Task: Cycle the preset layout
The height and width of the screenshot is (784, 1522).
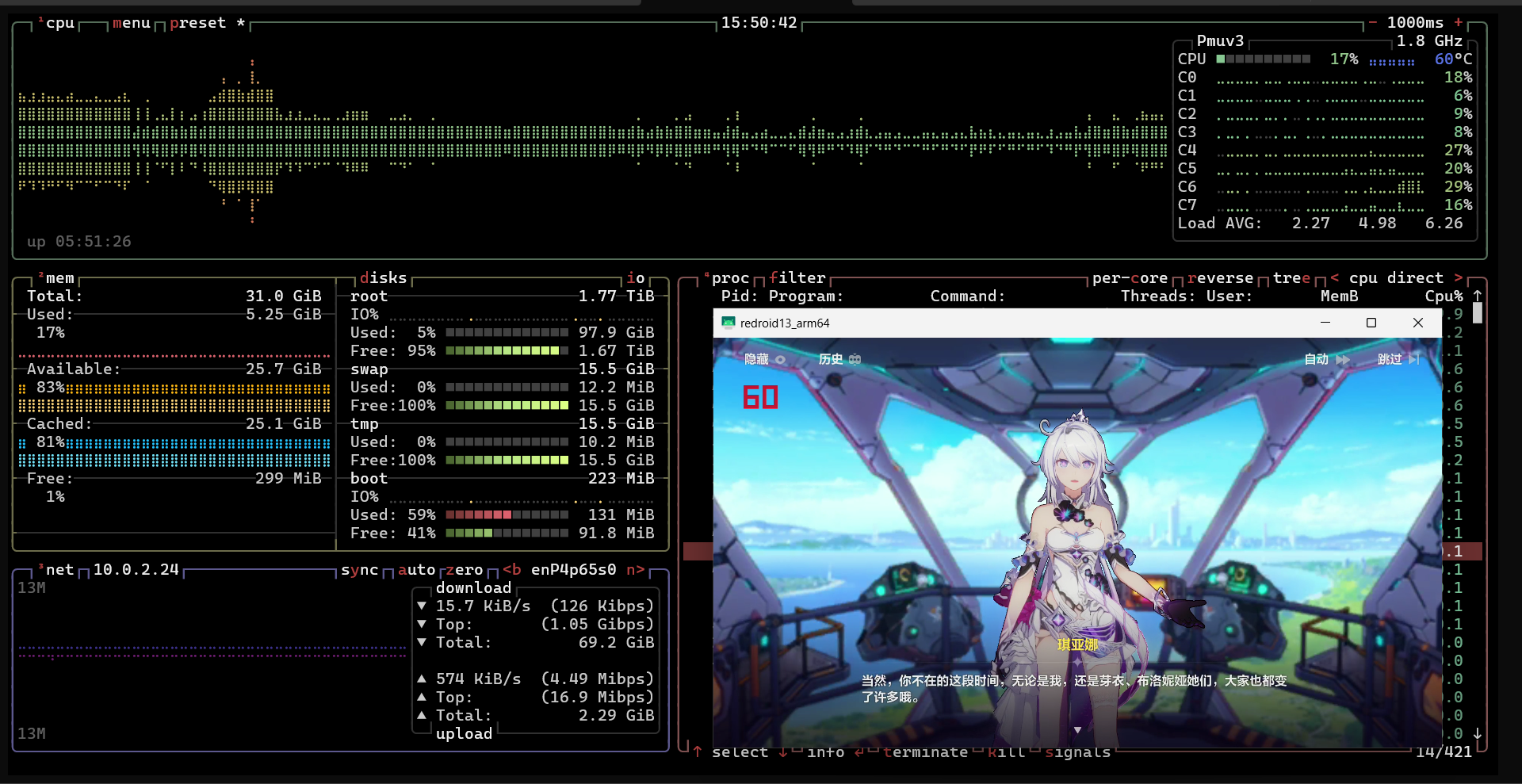Action: [x=208, y=22]
